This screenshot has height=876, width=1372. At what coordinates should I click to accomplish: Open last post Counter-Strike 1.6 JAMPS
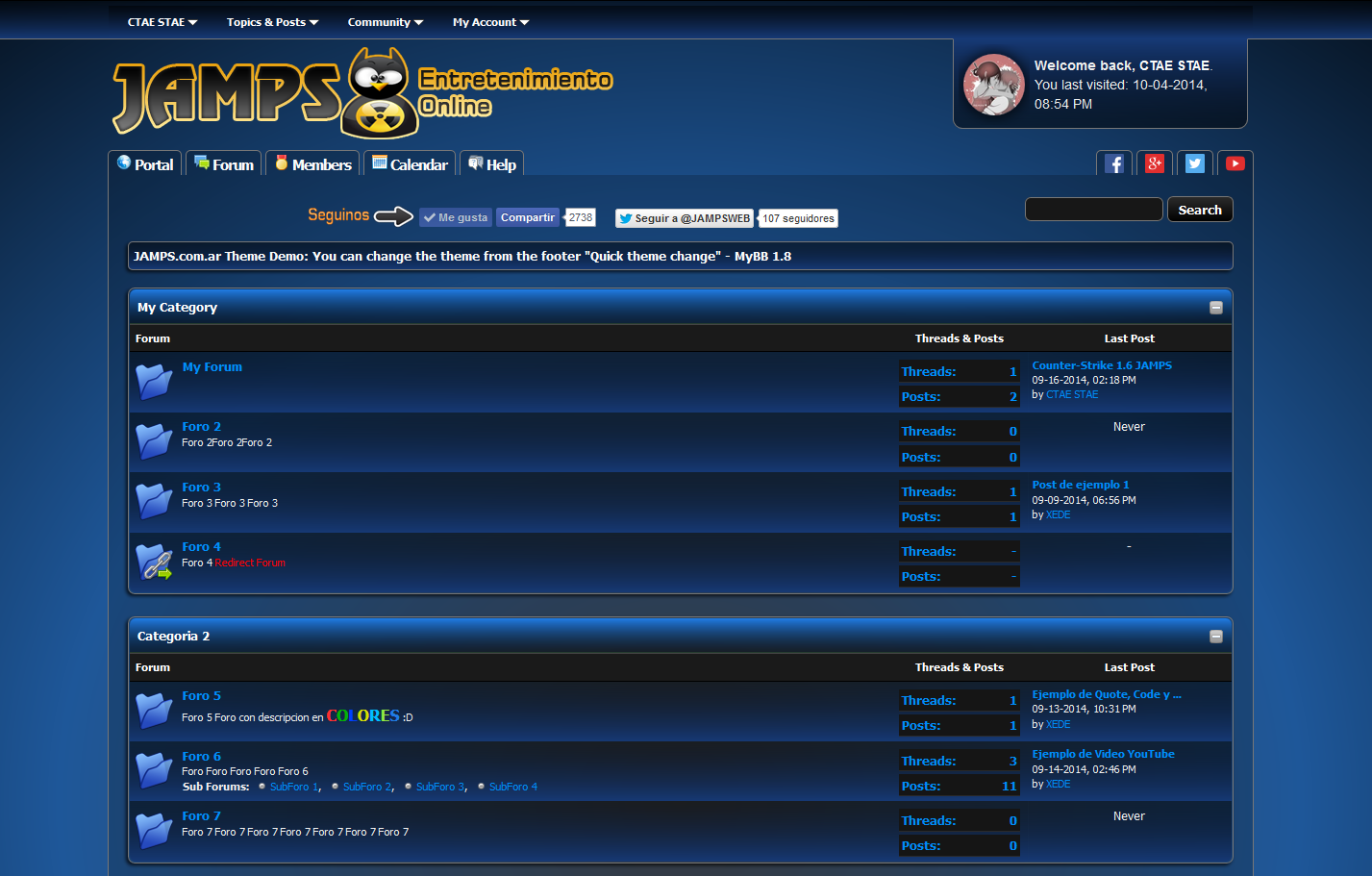tap(1102, 365)
